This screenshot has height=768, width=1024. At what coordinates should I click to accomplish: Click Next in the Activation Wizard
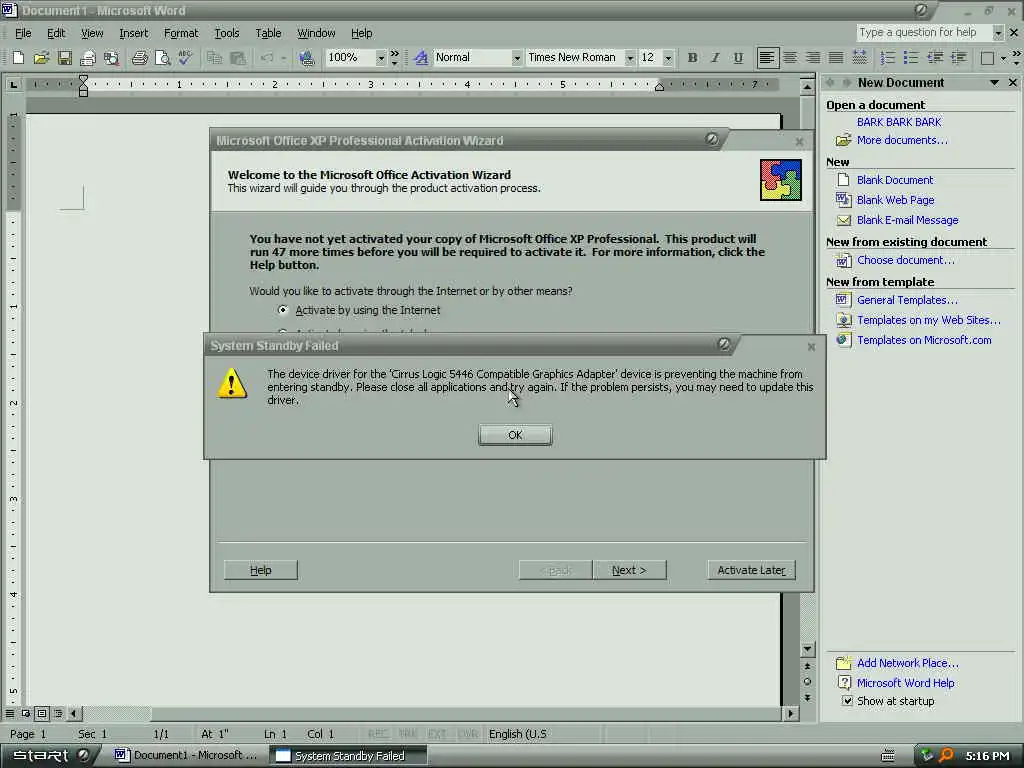click(630, 570)
